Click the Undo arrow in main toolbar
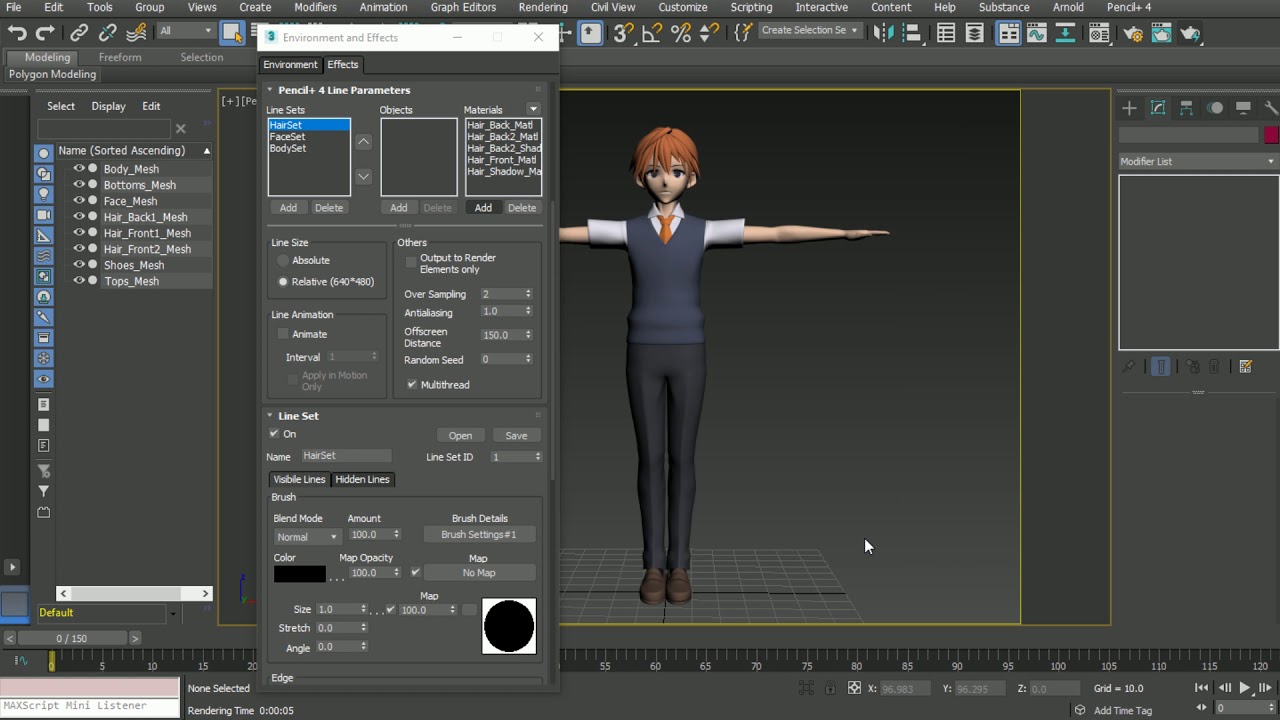Screen dimensions: 1280x720 (17, 33)
